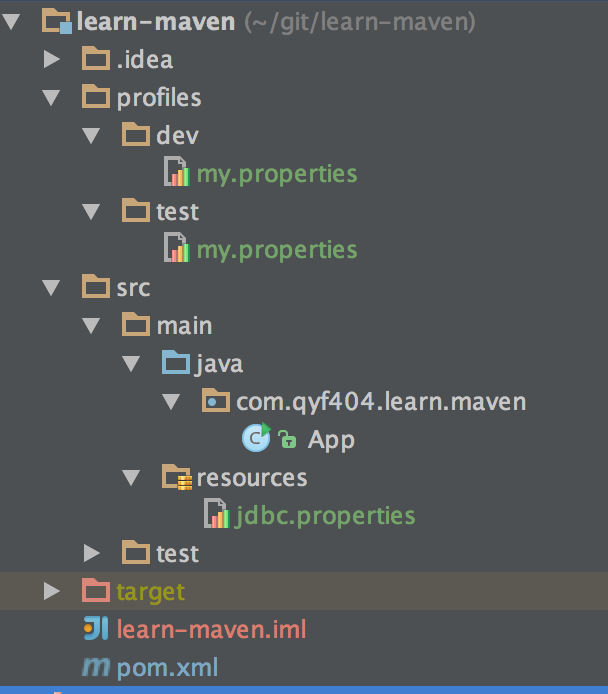Image resolution: width=608 pixels, height=694 pixels.
Task: Select the src folder name
Action: click(x=133, y=289)
